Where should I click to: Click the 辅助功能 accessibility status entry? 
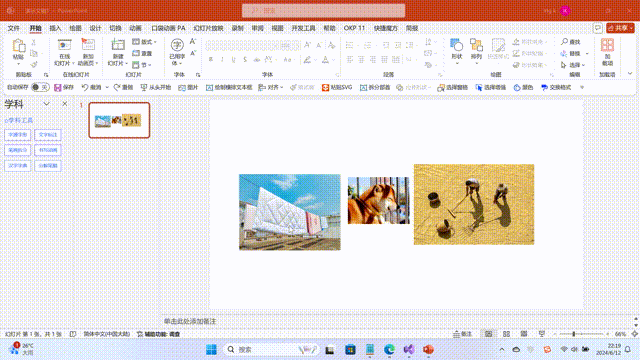coord(158,334)
